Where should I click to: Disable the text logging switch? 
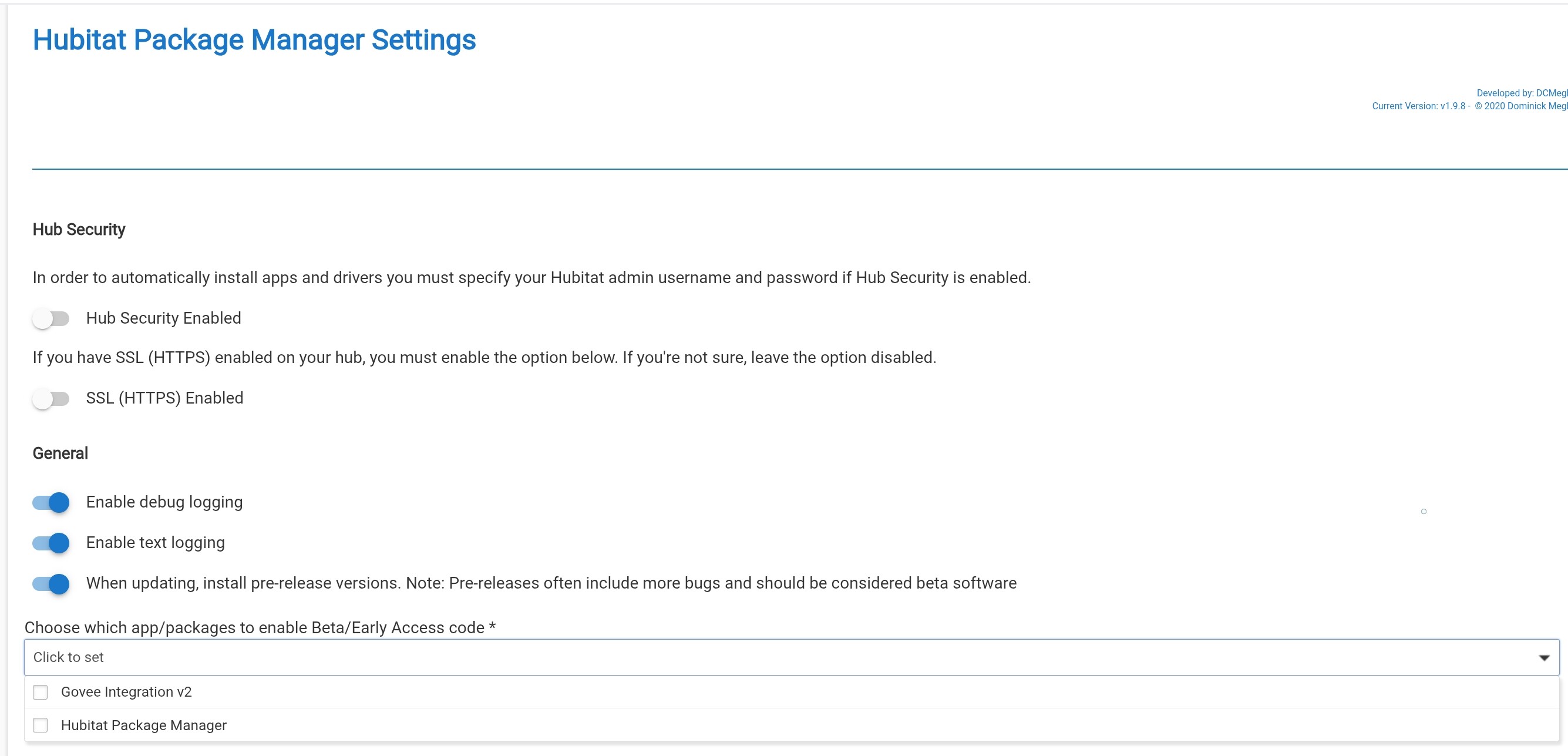pos(51,543)
